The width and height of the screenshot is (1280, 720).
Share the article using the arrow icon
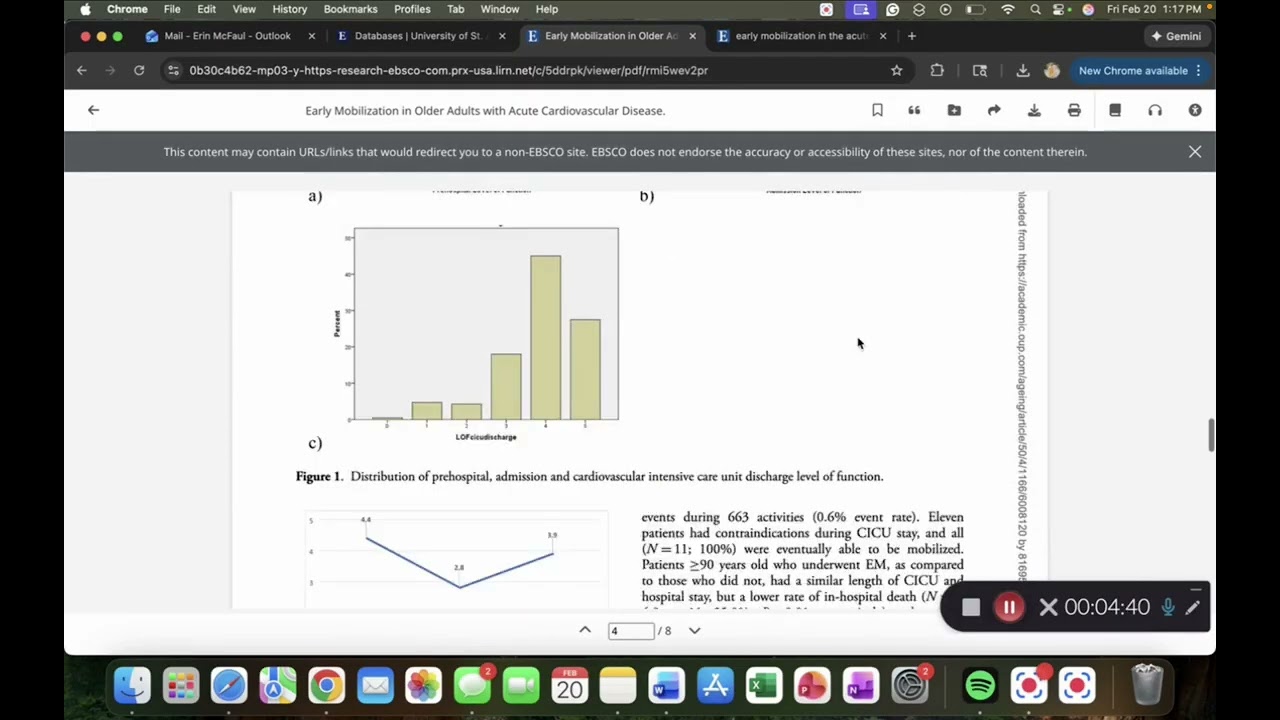(x=994, y=110)
